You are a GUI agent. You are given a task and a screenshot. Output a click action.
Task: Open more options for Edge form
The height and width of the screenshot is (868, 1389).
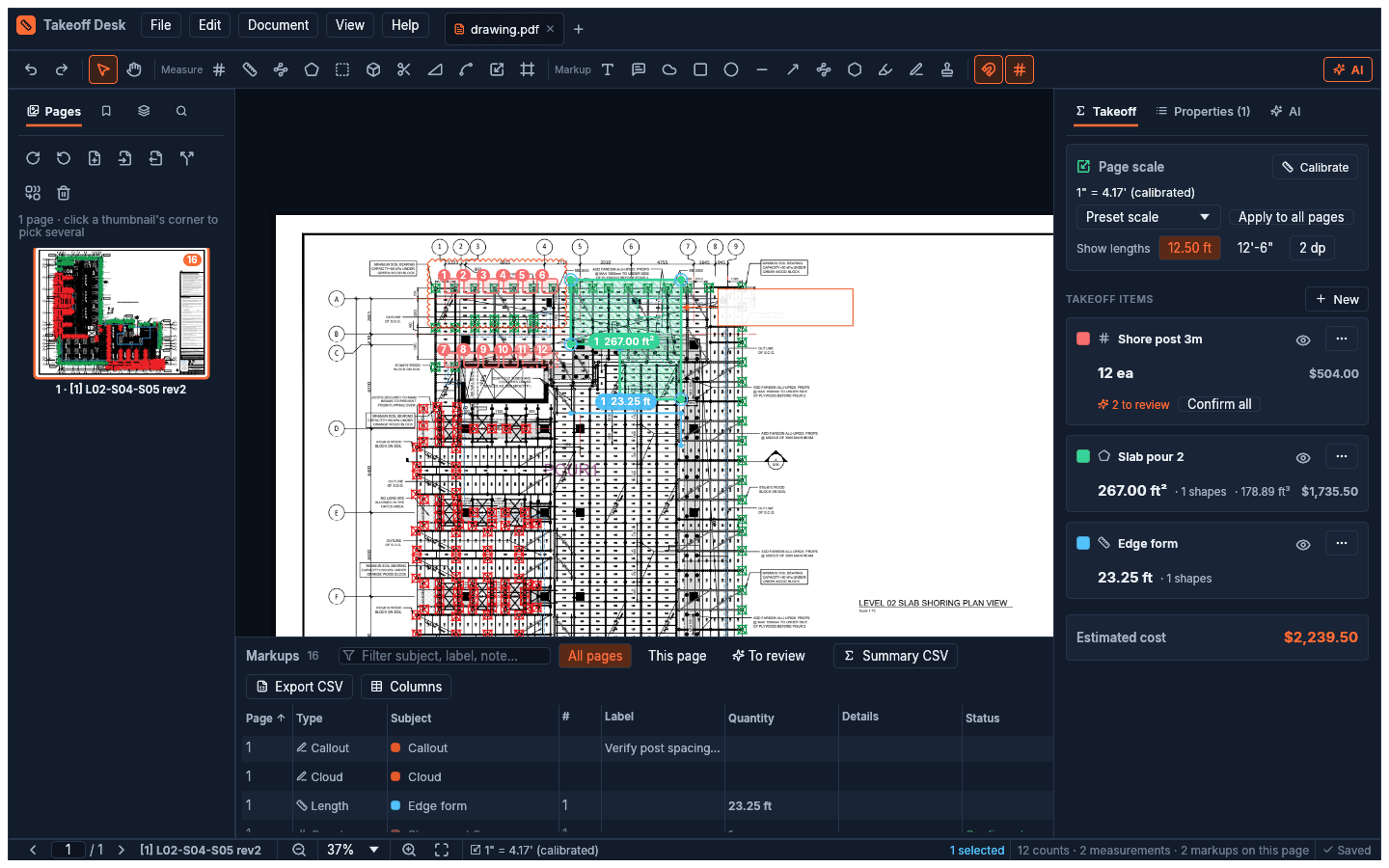coord(1342,543)
